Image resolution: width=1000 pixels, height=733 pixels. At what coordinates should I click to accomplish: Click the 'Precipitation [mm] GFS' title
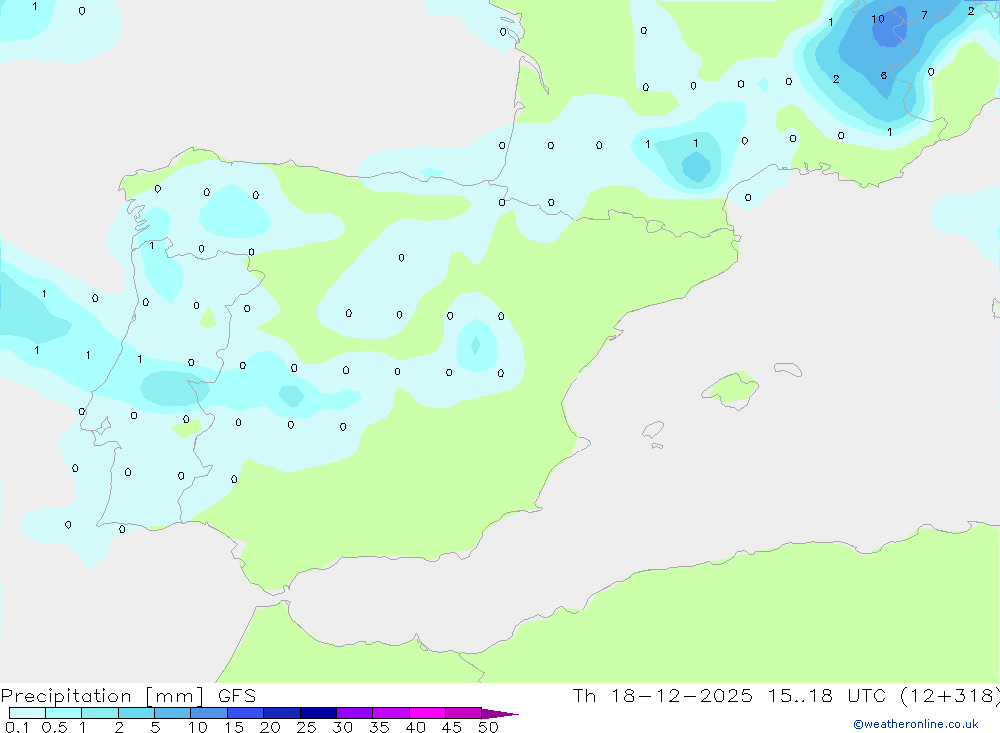(x=128, y=696)
